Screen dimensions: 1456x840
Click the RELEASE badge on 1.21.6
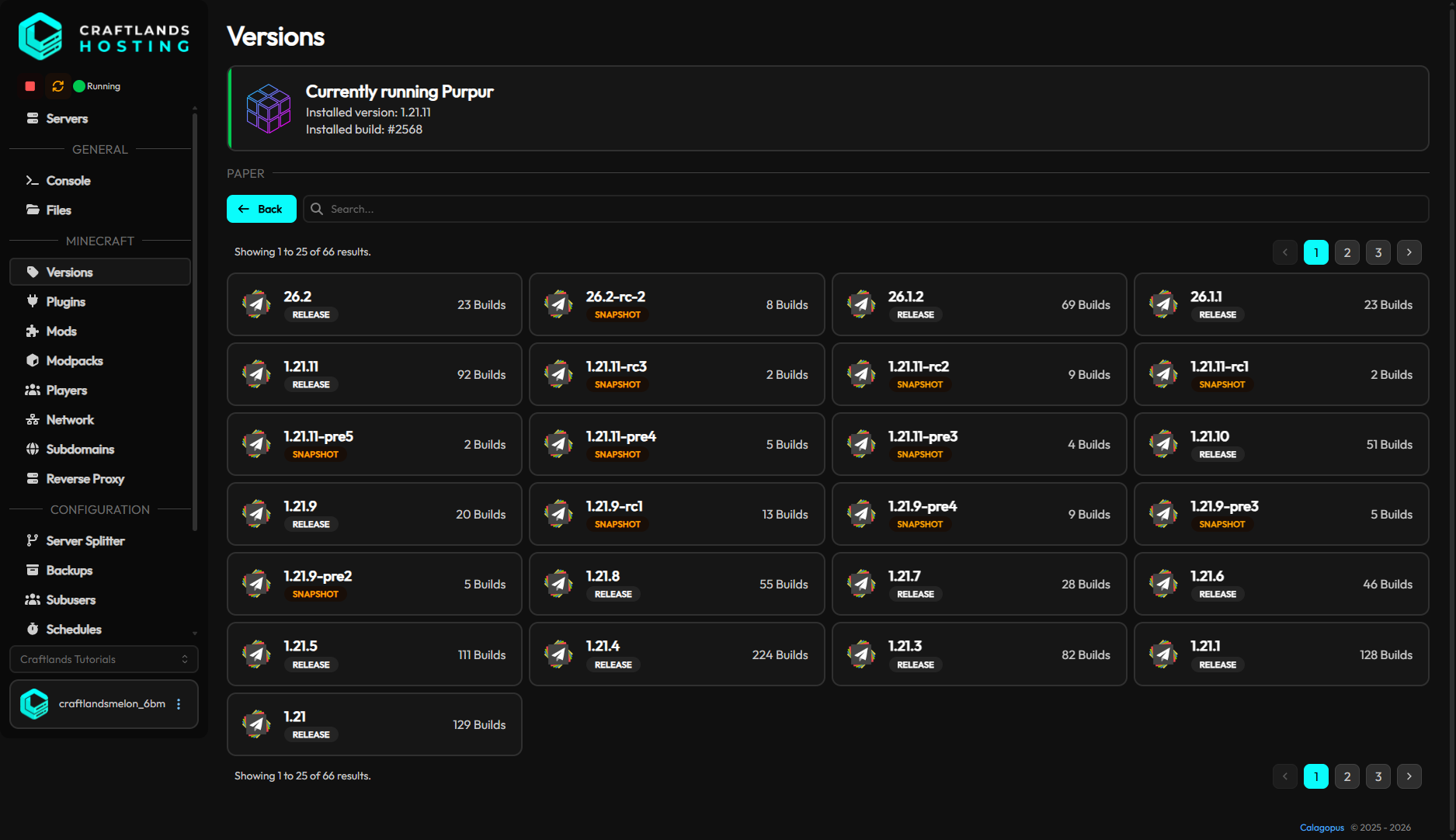pyautogui.click(x=1218, y=595)
